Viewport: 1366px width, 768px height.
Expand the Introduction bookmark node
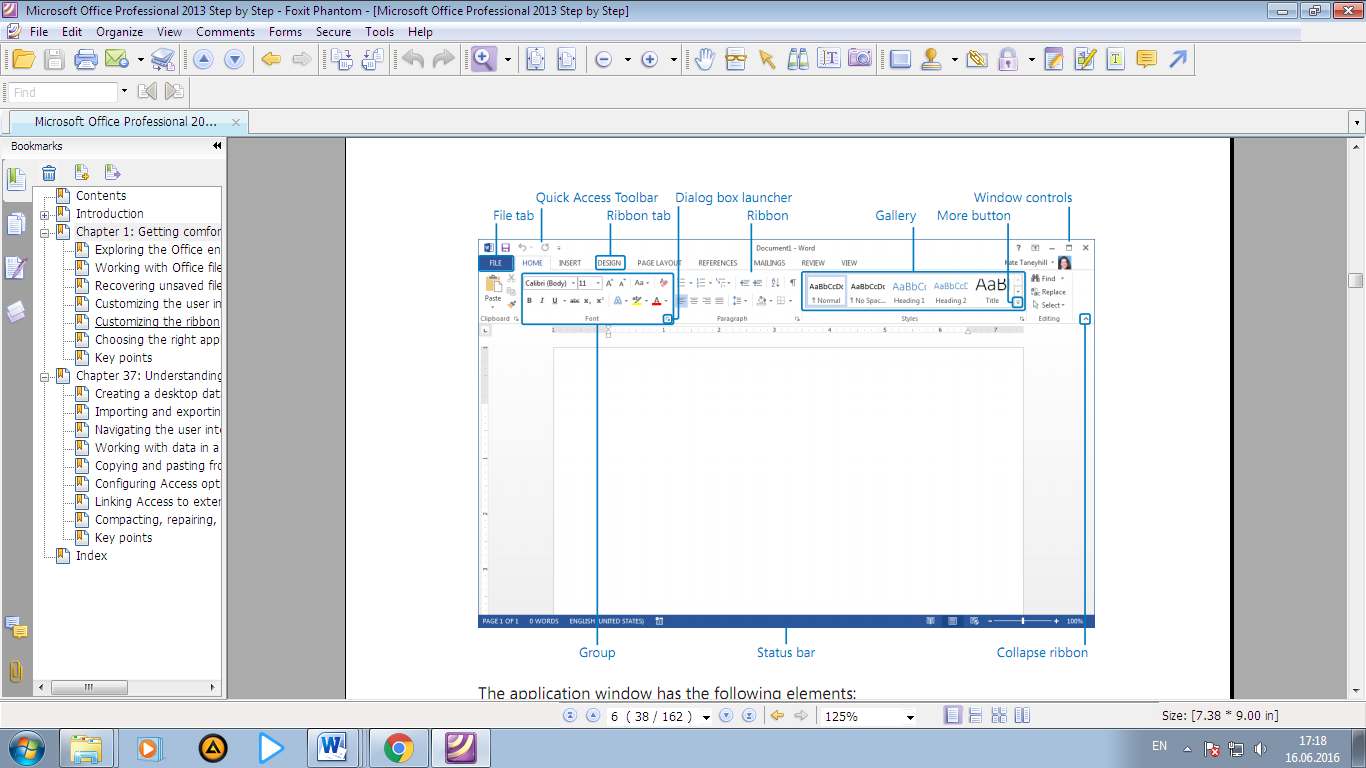coord(45,214)
